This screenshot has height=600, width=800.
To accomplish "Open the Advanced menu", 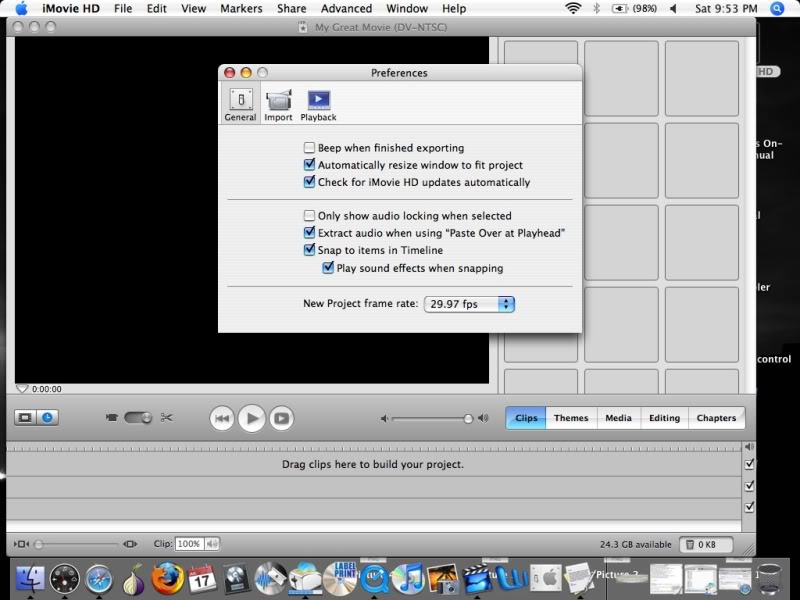I will click(346, 9).
